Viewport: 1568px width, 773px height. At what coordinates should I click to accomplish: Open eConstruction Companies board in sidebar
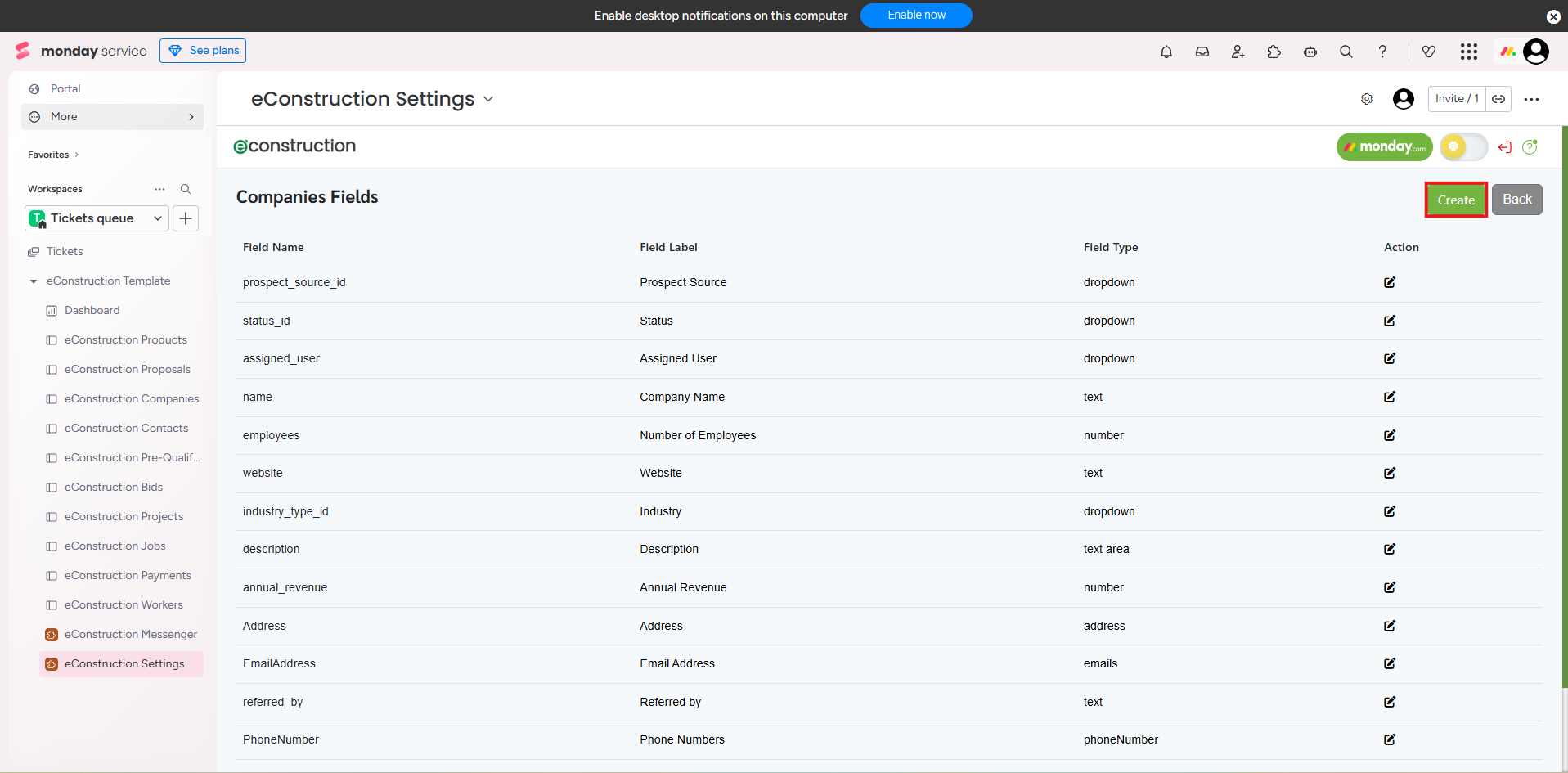(131, 399)
